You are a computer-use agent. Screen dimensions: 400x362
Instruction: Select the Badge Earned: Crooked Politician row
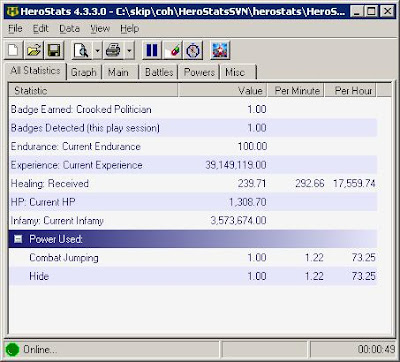[x=193, y=109]
